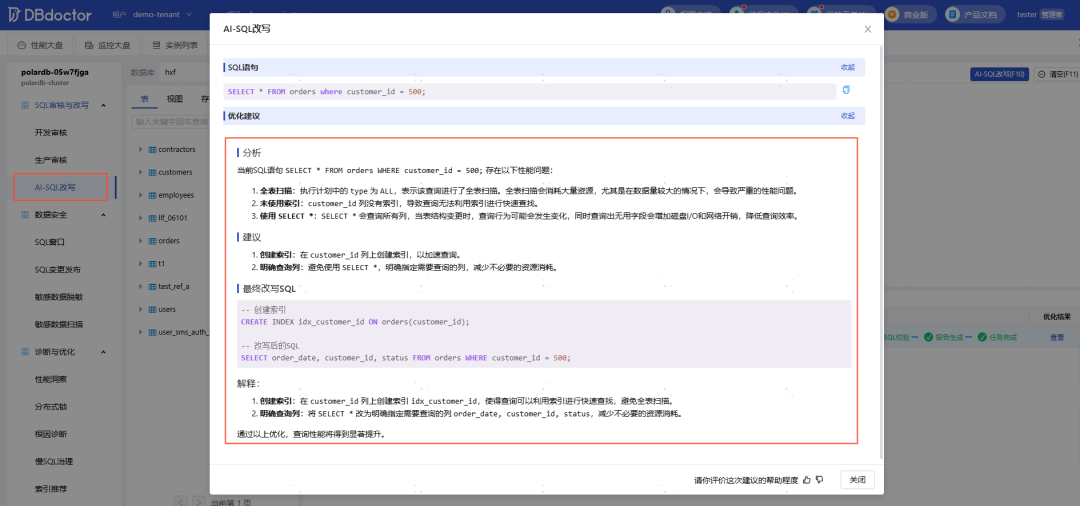Go to the previous page arrow
This screenshot has height=506, width=1080.
181,502
